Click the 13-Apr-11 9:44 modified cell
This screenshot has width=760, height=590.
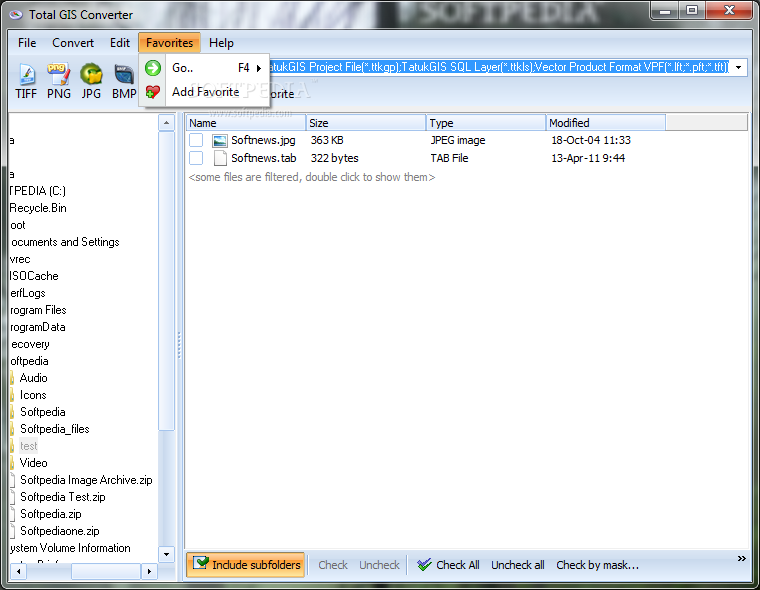588,158
